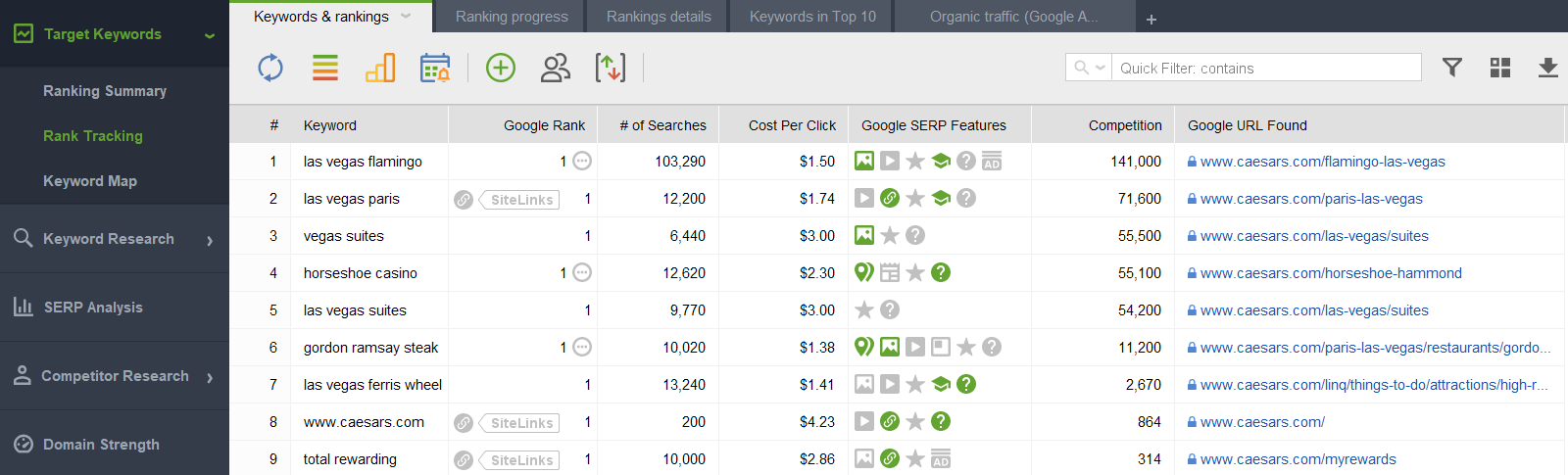Click AD icon in total rewarding row
The height and width of the screenshot is (475, 1568).
941,458
